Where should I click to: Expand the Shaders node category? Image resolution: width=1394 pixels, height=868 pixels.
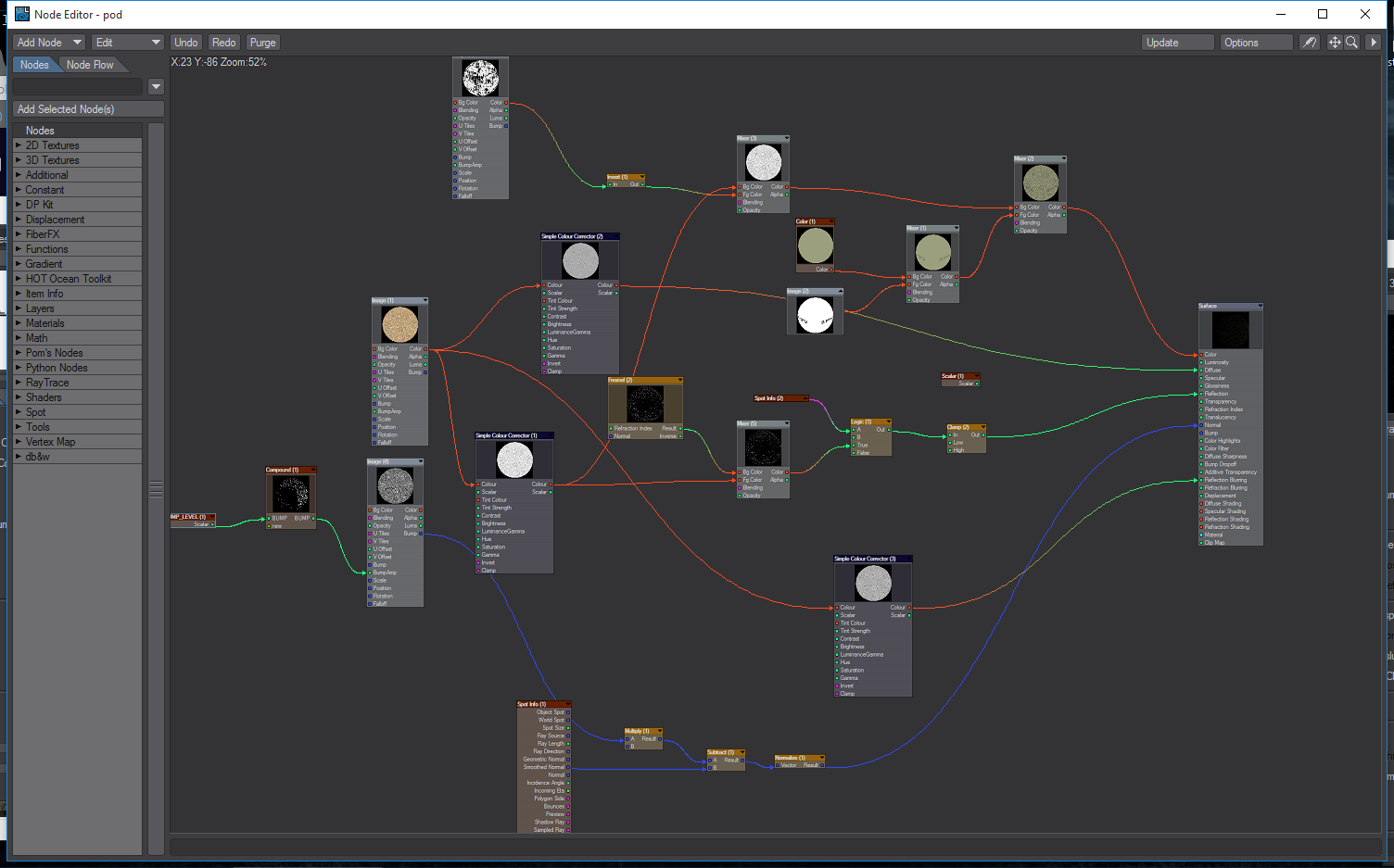19,397
